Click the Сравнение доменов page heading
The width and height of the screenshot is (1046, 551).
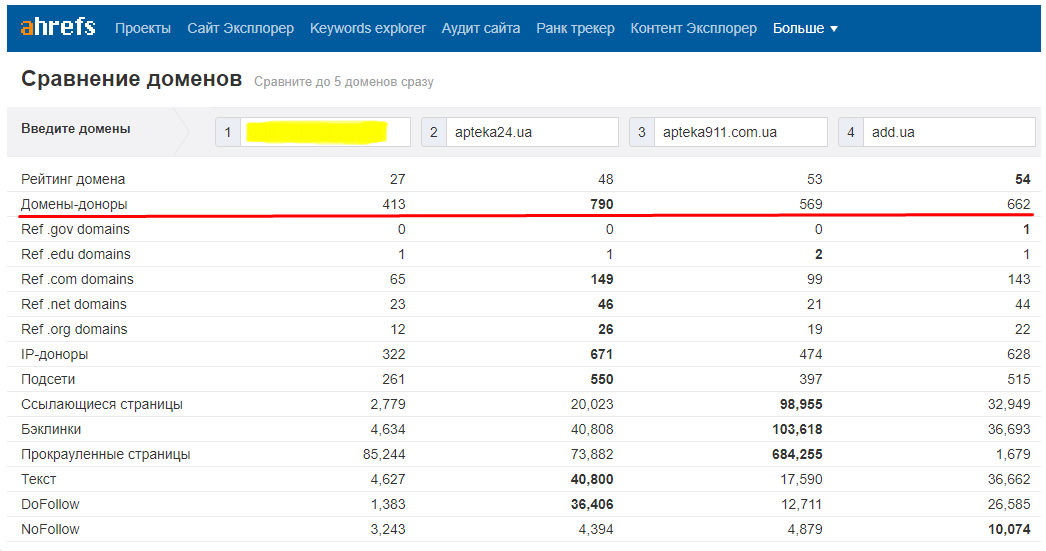tap(131, 79)
